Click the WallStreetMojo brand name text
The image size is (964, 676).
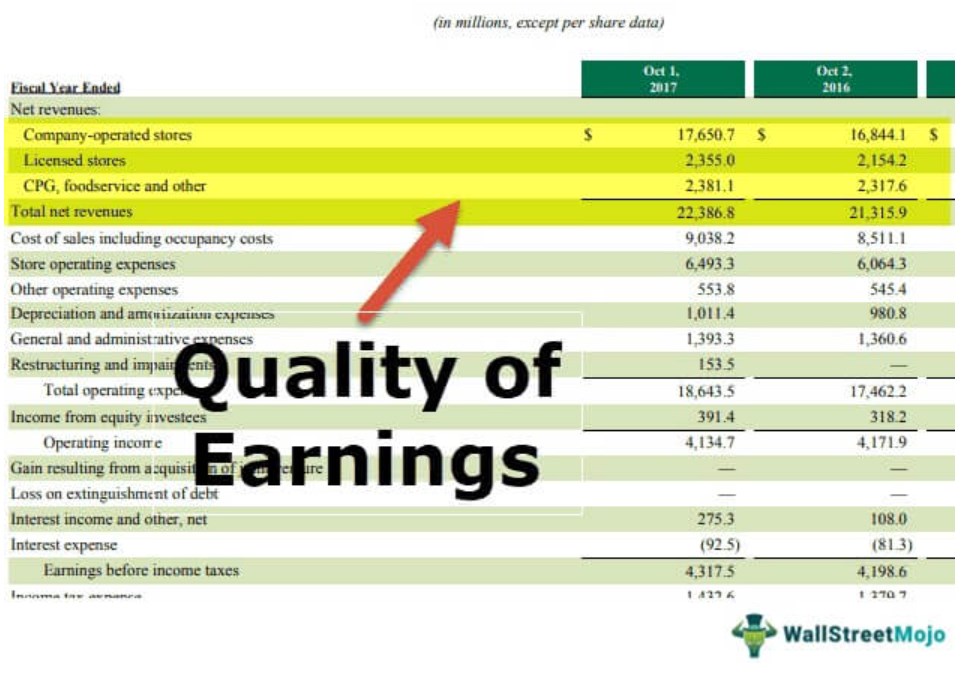coord(864,634)
